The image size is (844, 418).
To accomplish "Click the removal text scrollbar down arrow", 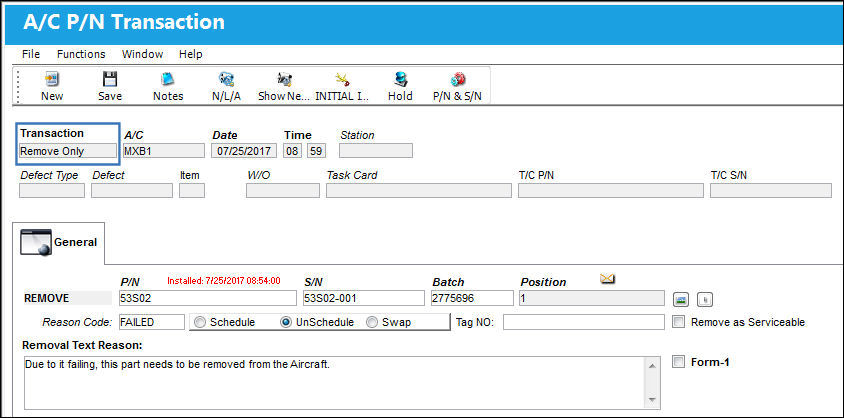I will click(652, 400).
